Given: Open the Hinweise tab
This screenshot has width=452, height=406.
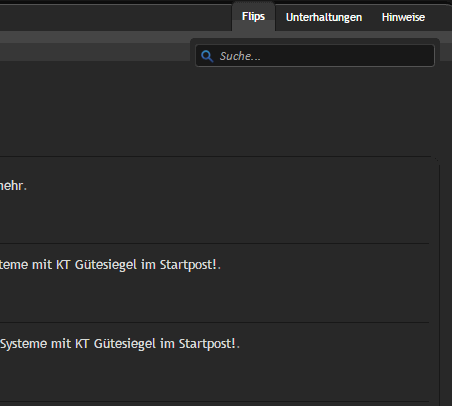Looking at the screenshot, I should 403,17.
